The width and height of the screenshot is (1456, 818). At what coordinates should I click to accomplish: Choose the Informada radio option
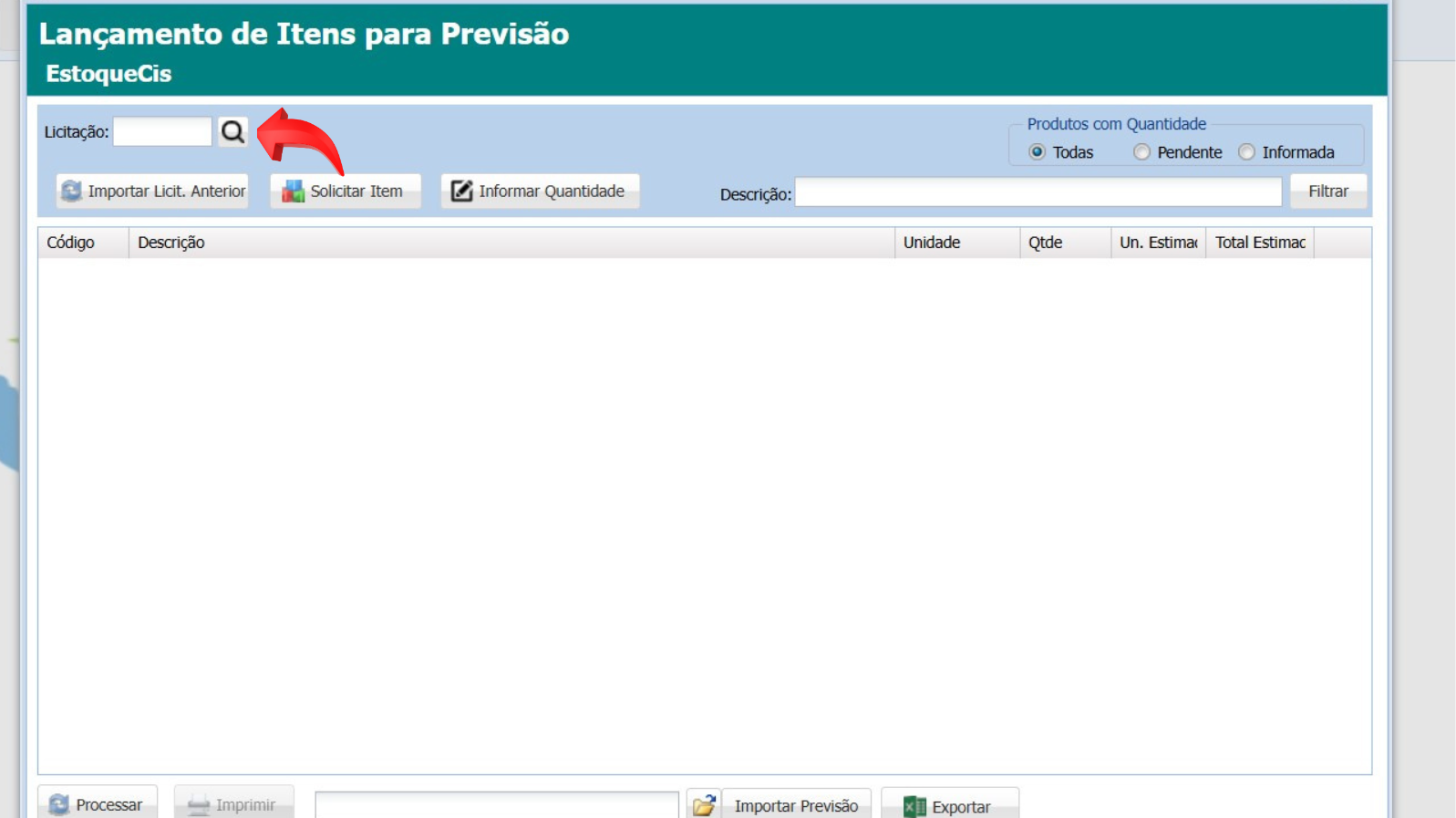pyautogui.click(x=1246, y=152)
